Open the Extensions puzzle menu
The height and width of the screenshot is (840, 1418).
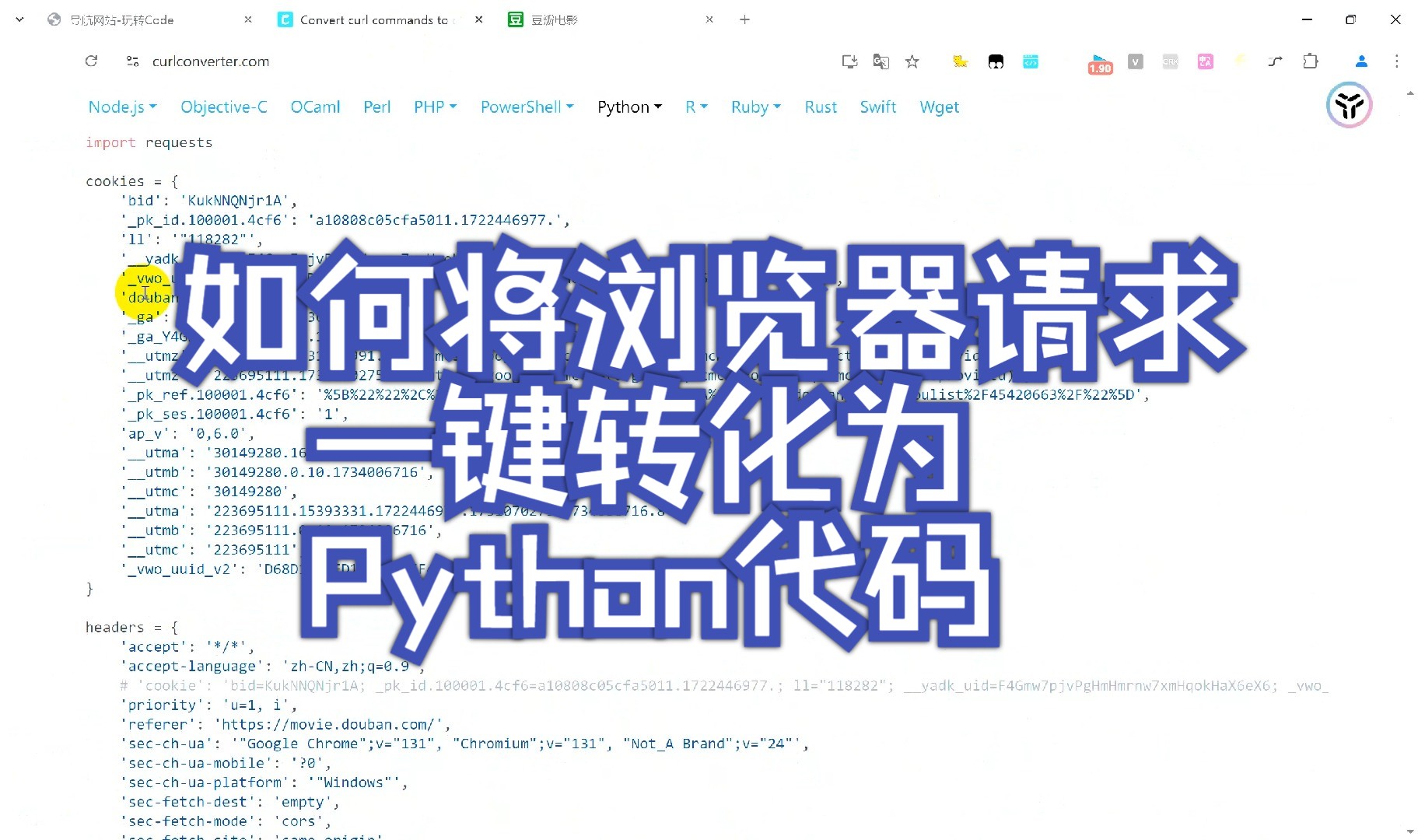tap(1311, 61)
